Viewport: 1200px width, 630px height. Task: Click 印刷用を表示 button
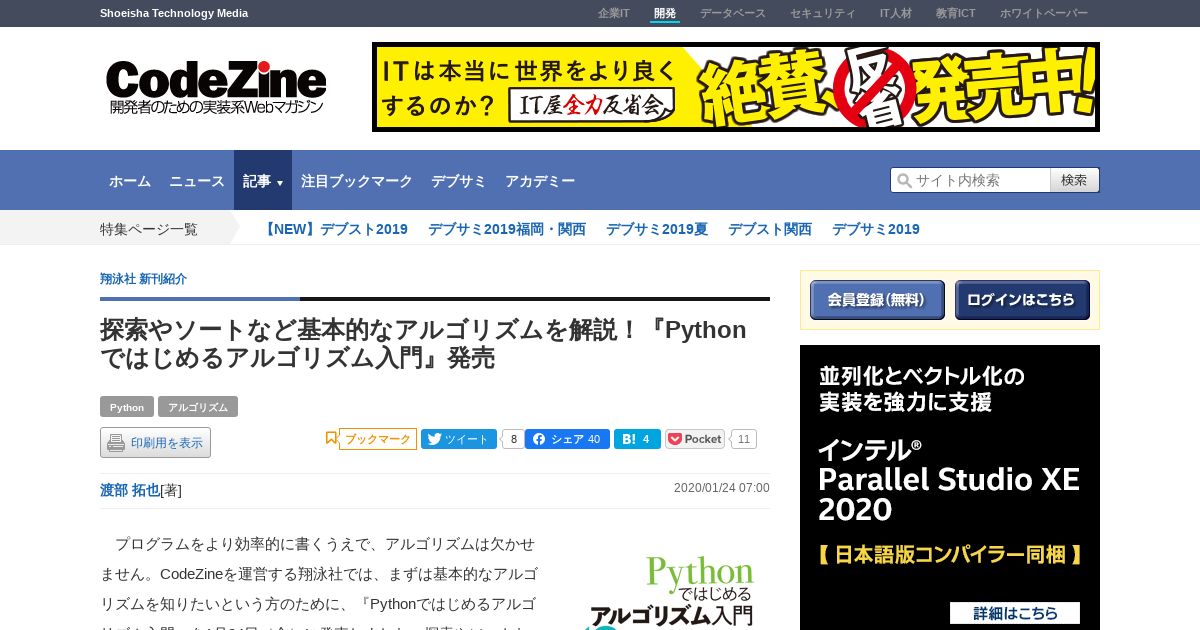[x=155, y=443]
